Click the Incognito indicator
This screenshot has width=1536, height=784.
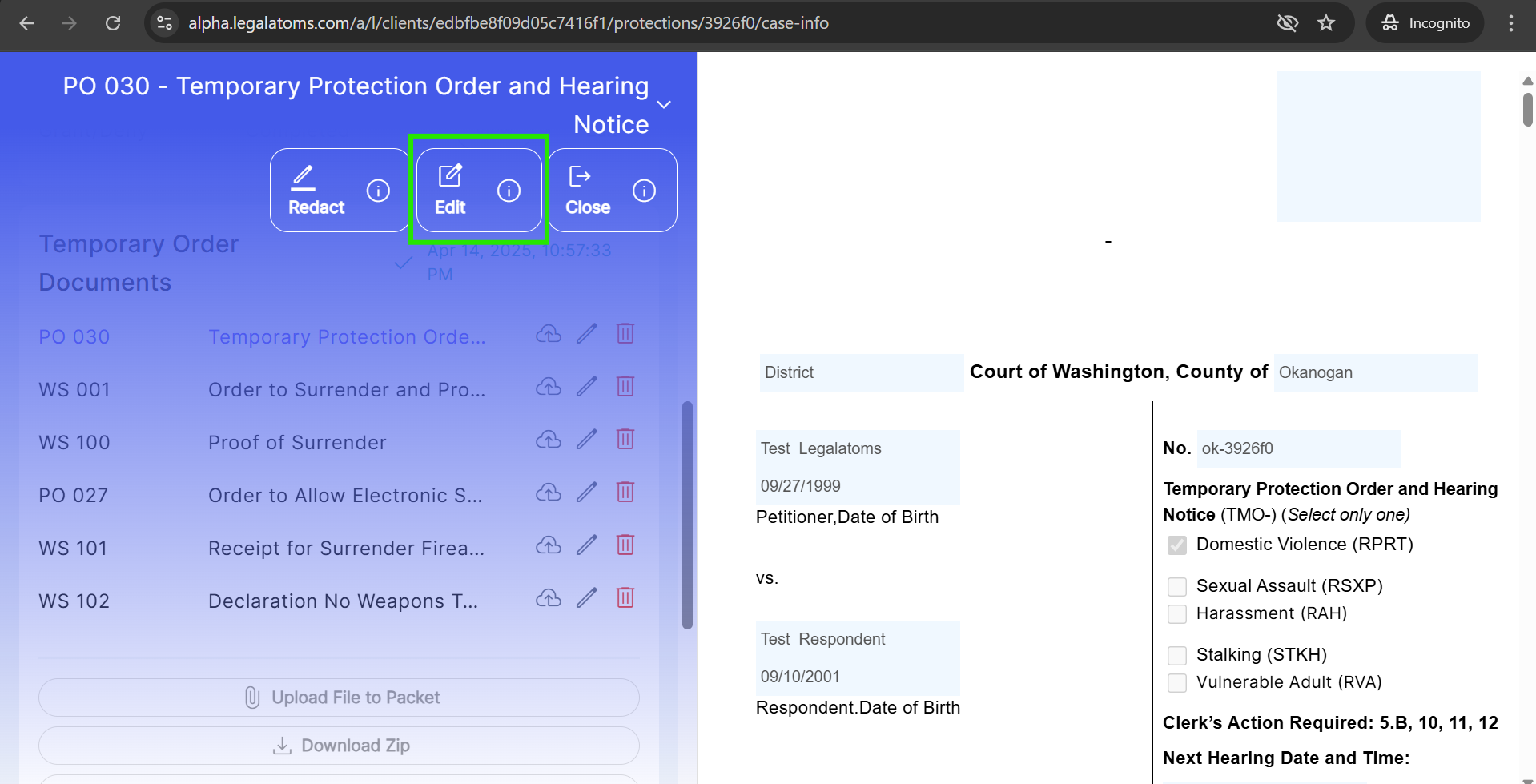tap(1425, 23)
